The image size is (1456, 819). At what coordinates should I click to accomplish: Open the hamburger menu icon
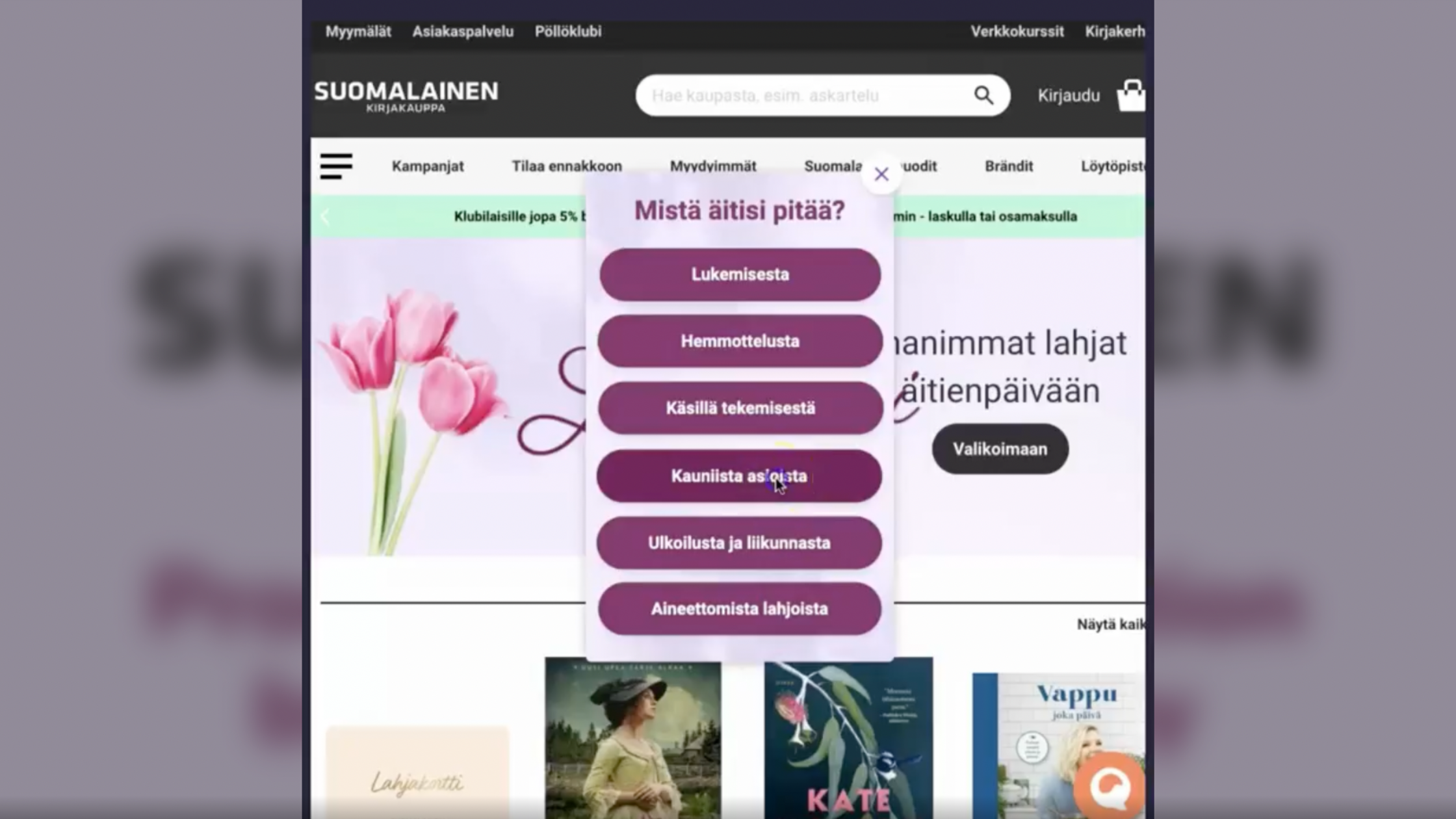pos(336,166)
